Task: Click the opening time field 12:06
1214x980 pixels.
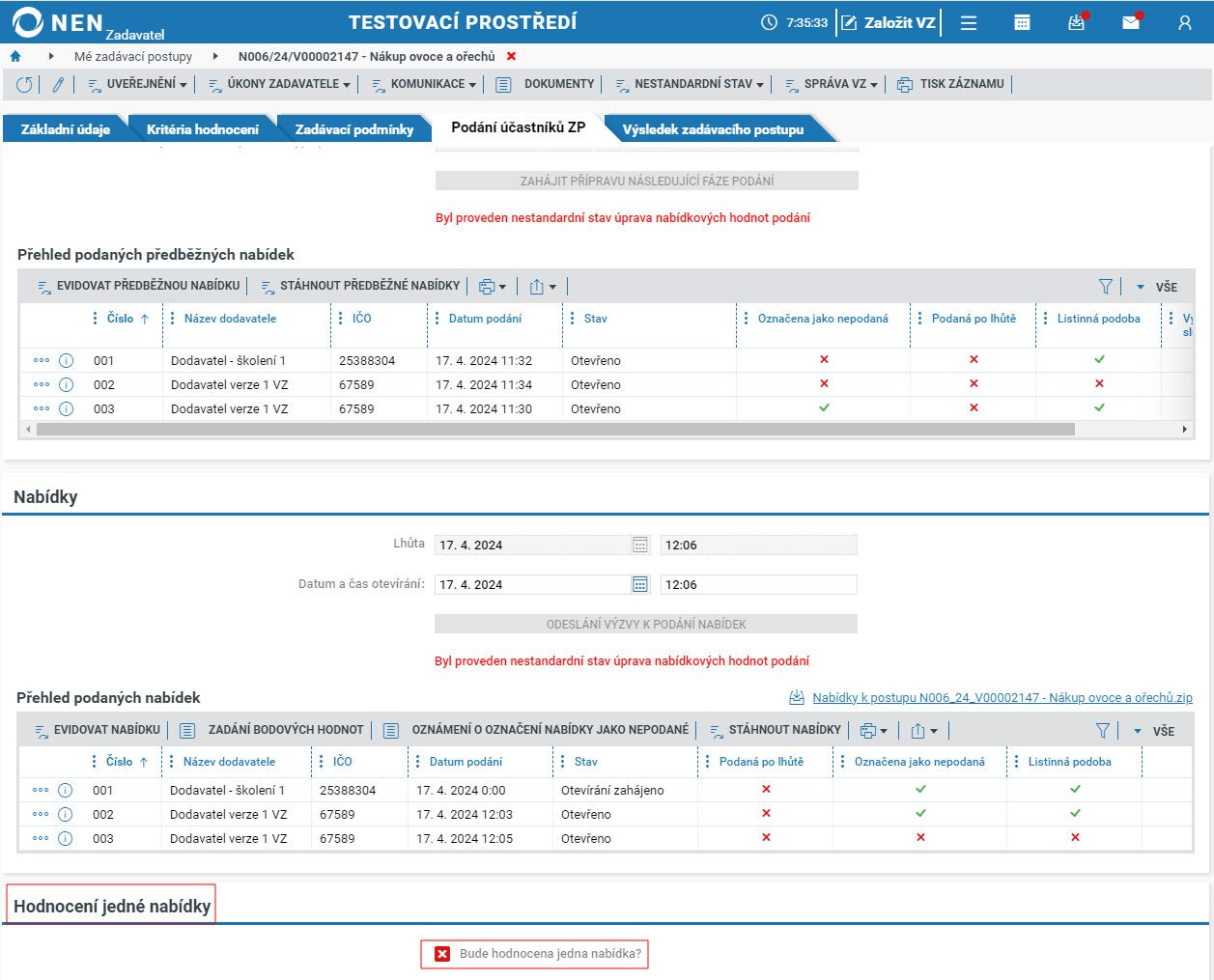Action: point(758,584)
